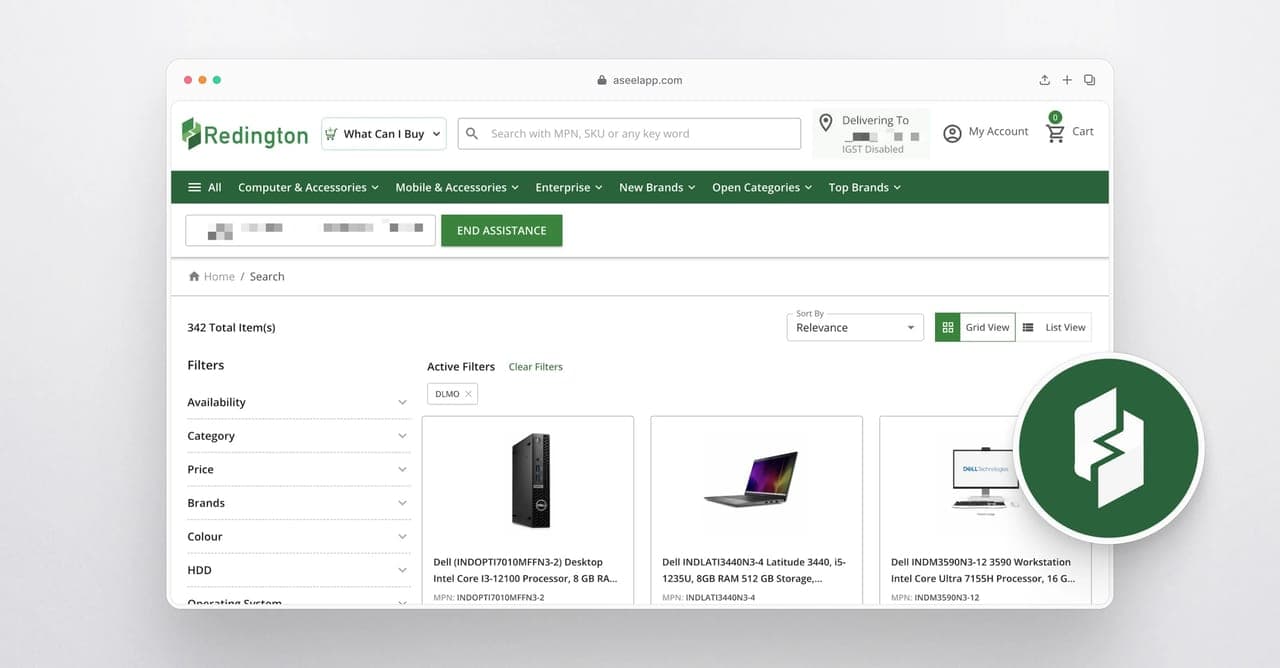Click the IGST Disabled label
Screen dimensions: 1280x668
(873, 149)
